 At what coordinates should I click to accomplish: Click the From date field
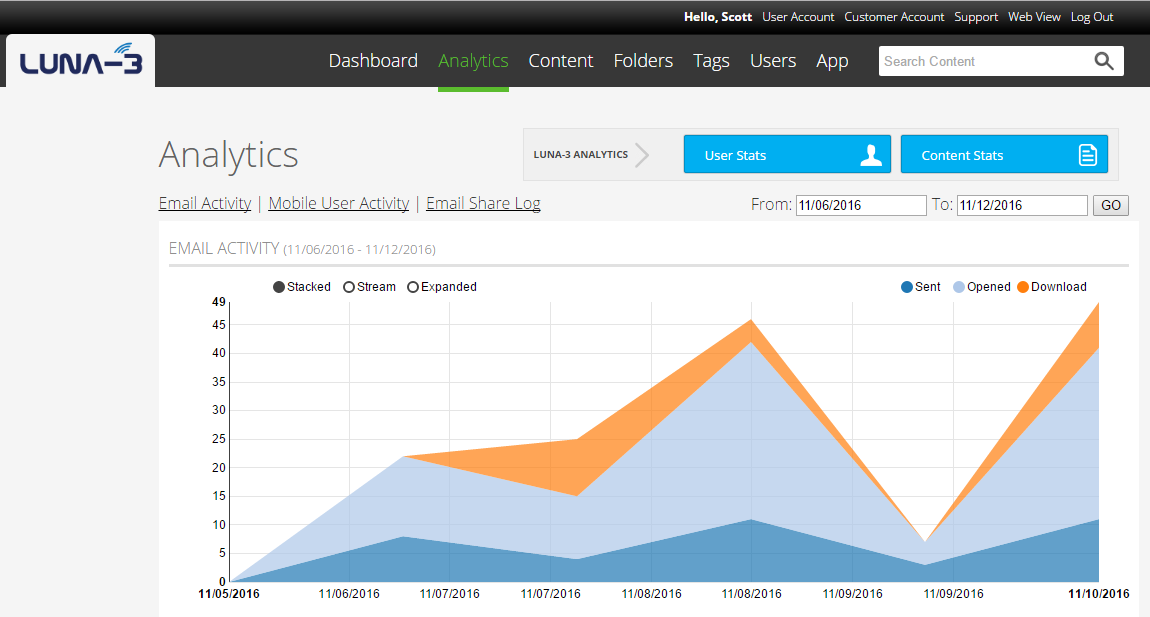[x=861, y=205]
